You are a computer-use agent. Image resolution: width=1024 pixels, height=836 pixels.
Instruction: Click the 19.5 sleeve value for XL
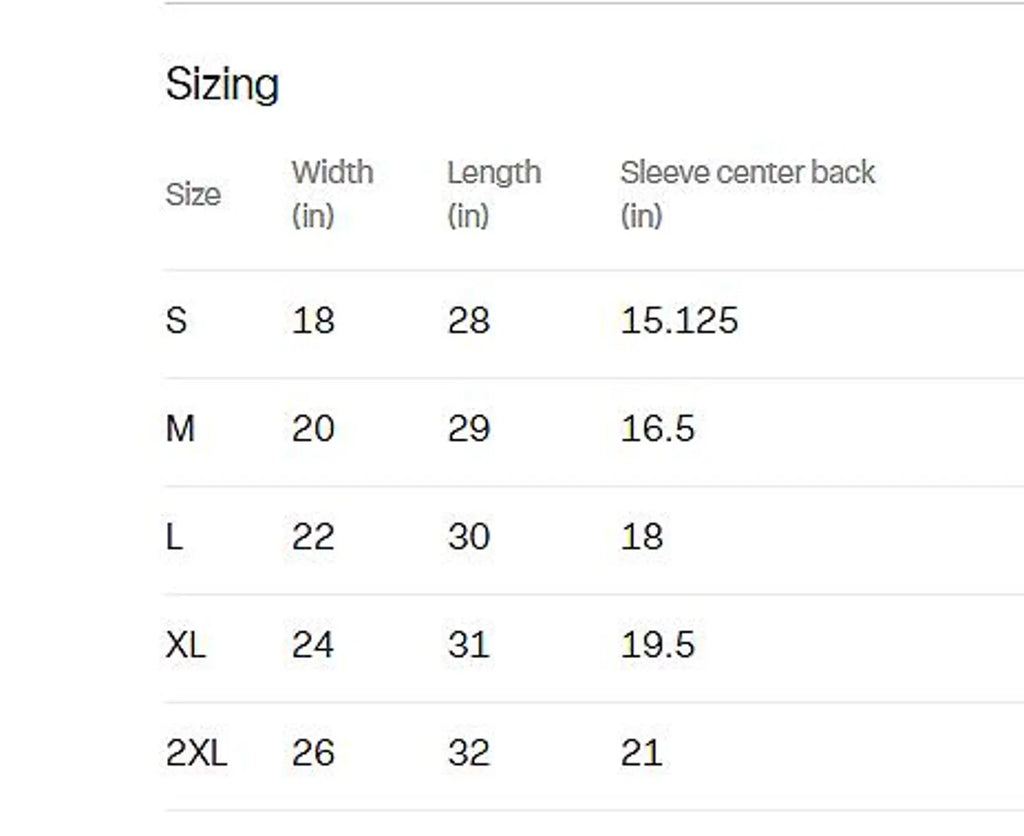(x=658, y=645)
